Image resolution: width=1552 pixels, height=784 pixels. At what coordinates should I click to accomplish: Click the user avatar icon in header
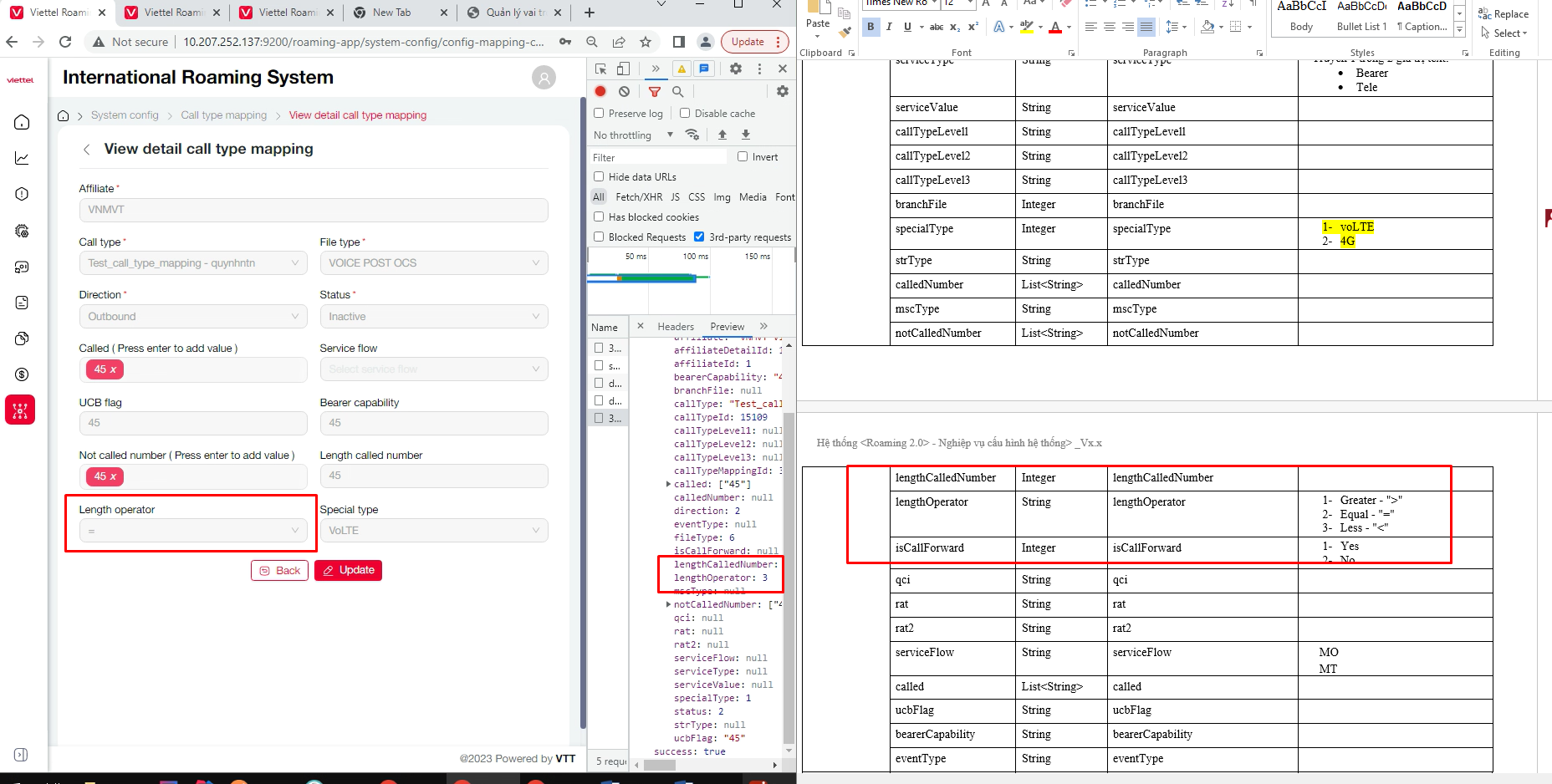[544, 78]
